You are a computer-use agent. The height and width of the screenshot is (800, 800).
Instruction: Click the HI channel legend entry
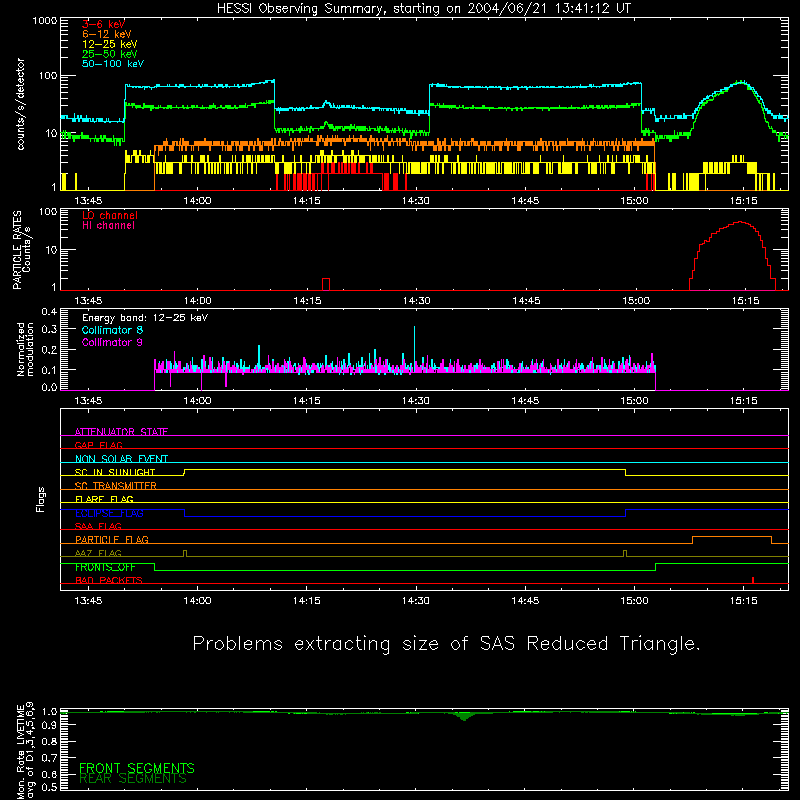(x=108, y=226)
